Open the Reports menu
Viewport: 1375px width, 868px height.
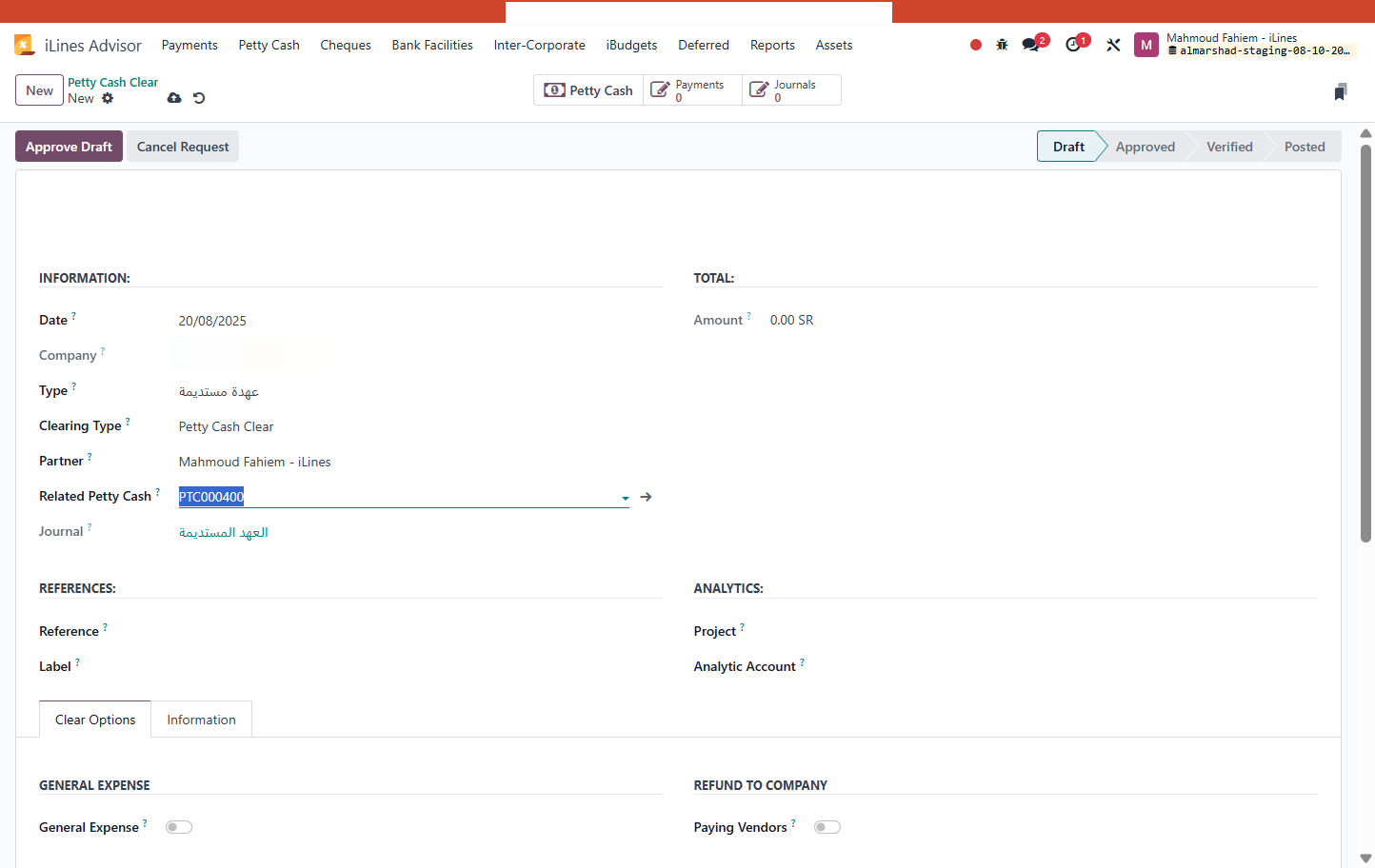click(x=772, y=45)
